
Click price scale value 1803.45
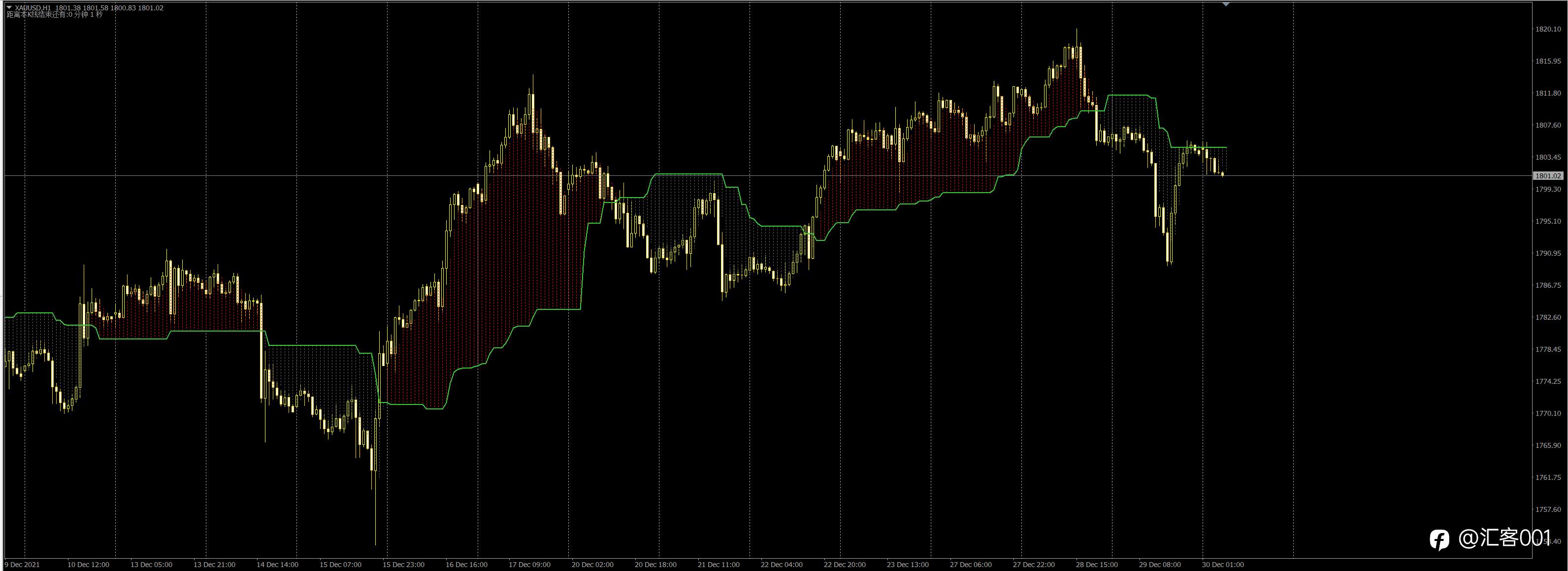click(x=1547, y=157)
